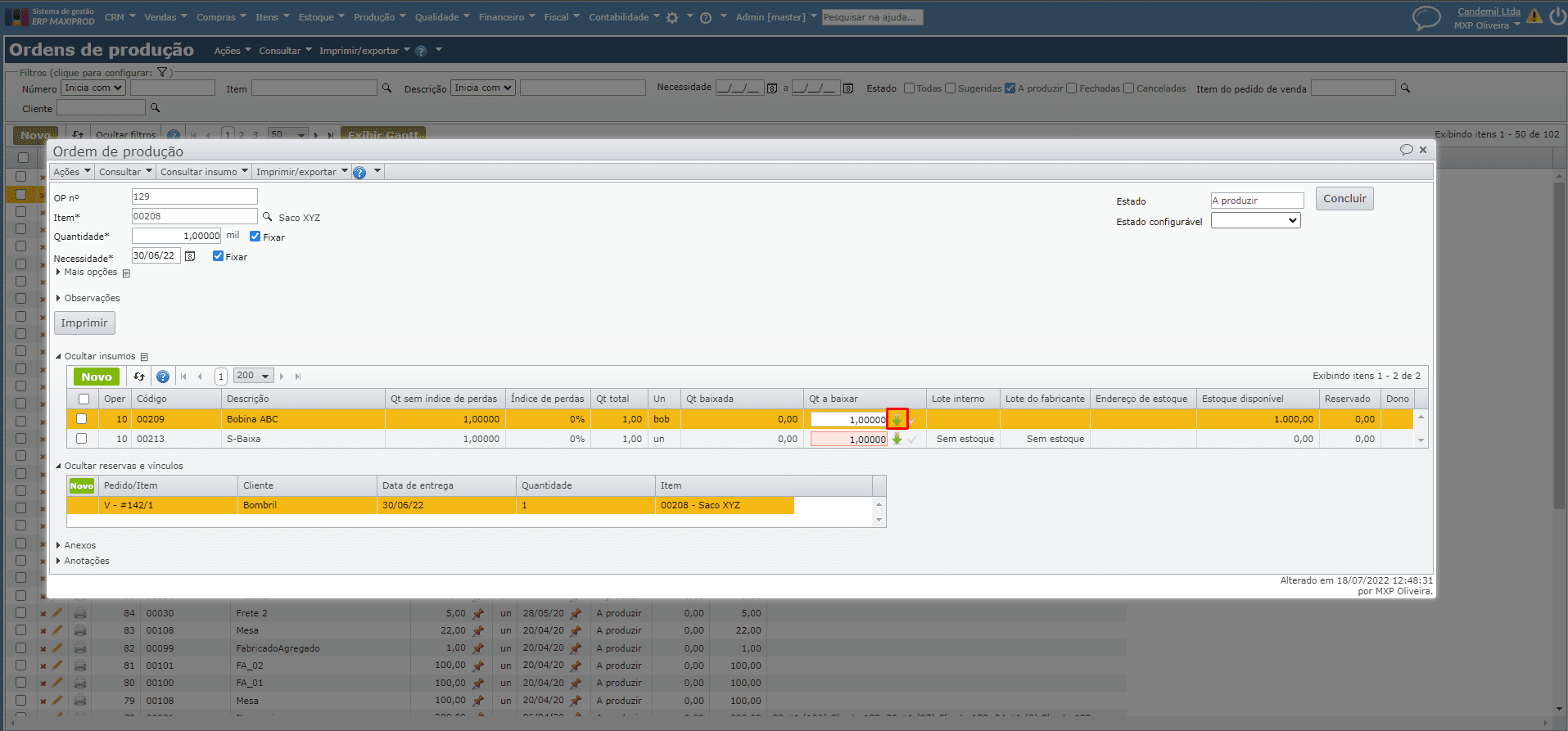1568x731 pixels.
Task: Click the warning alert triangle icon
Action: [1534, 16]
